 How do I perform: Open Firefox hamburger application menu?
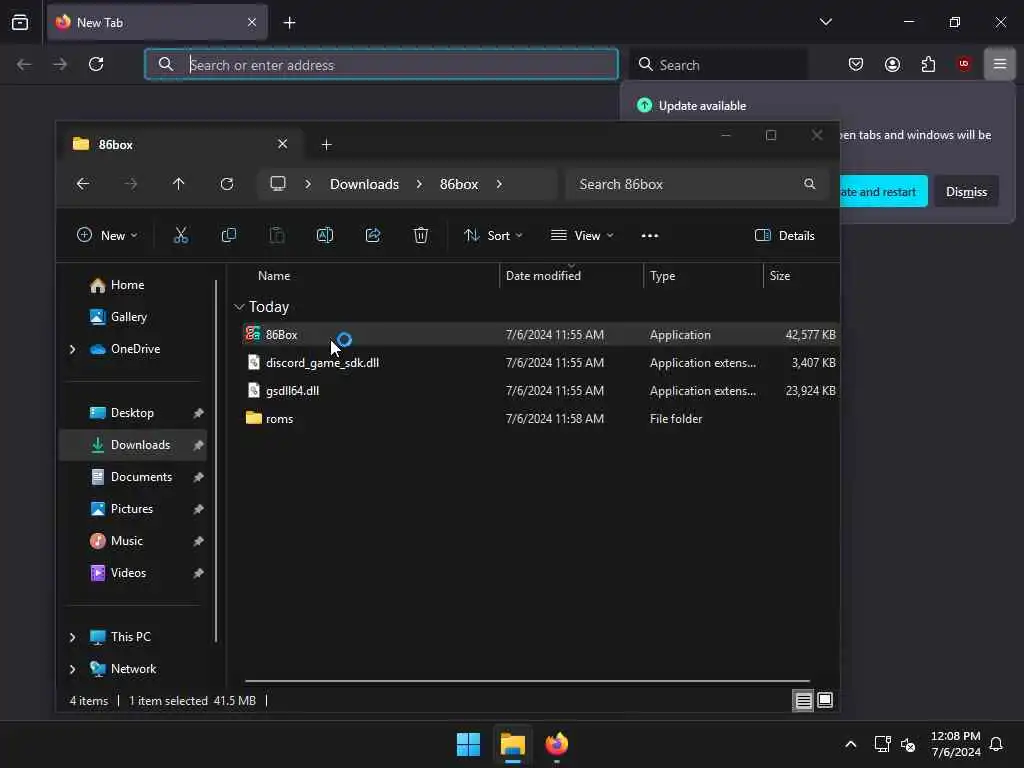(x=1000, y=64)
